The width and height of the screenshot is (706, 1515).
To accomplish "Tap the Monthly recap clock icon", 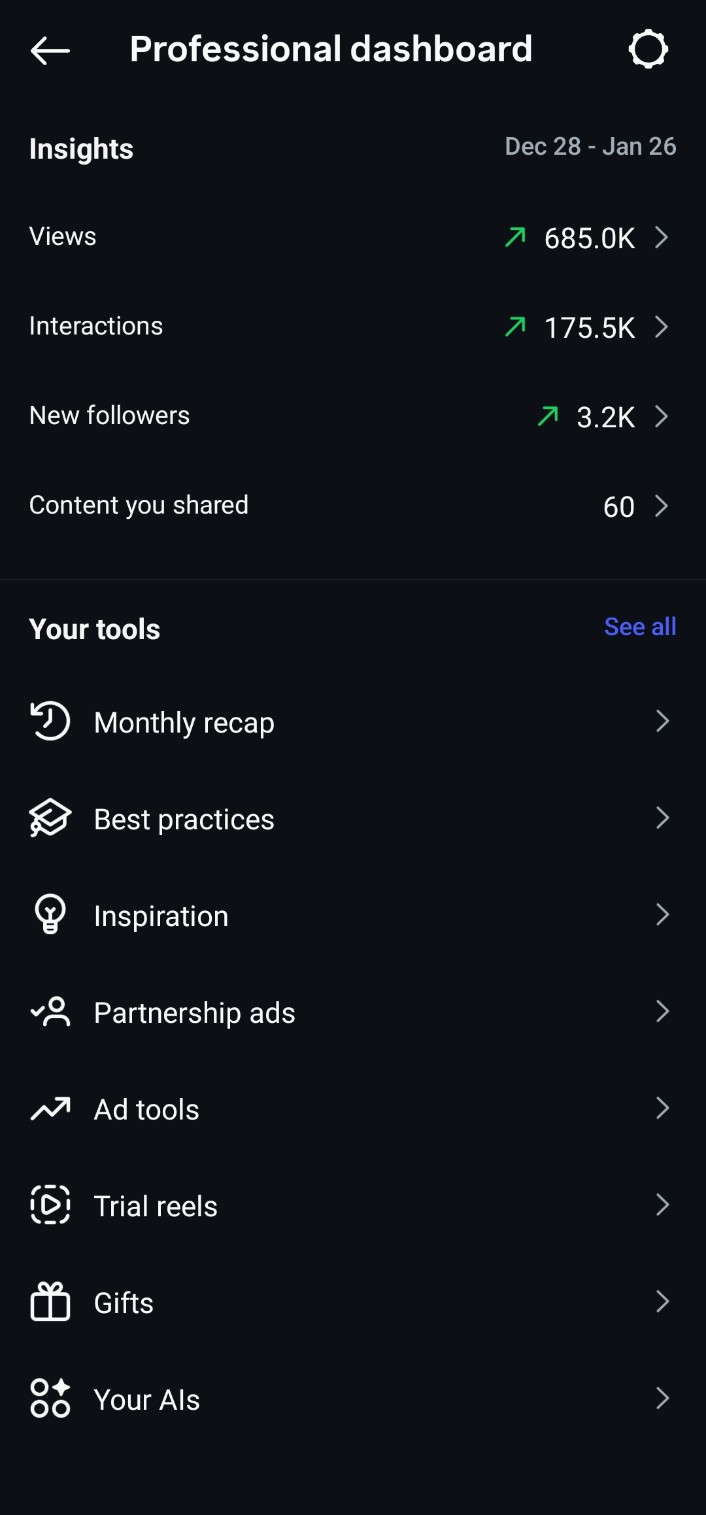I will [x=50, y=722].
